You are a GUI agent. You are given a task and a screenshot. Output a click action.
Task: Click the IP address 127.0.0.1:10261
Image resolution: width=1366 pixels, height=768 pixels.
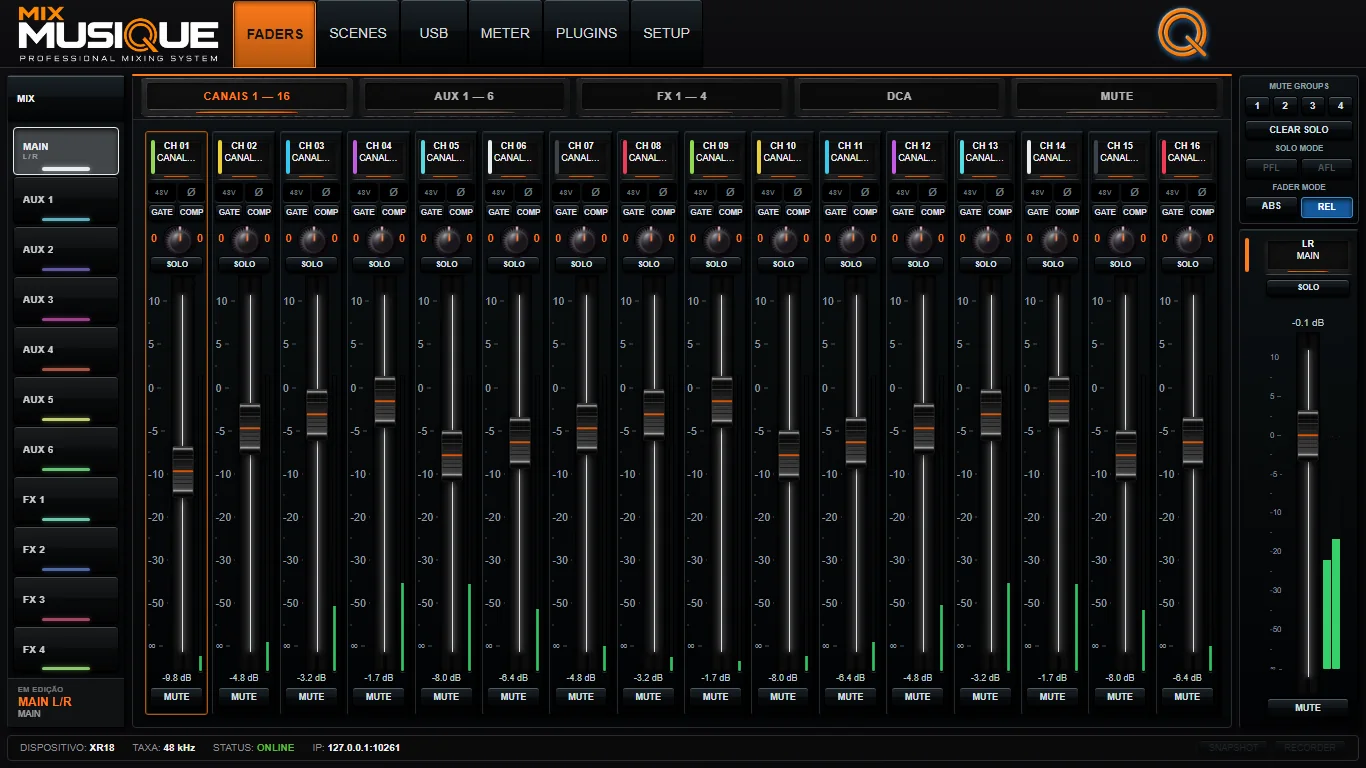[x=364, y=748]
